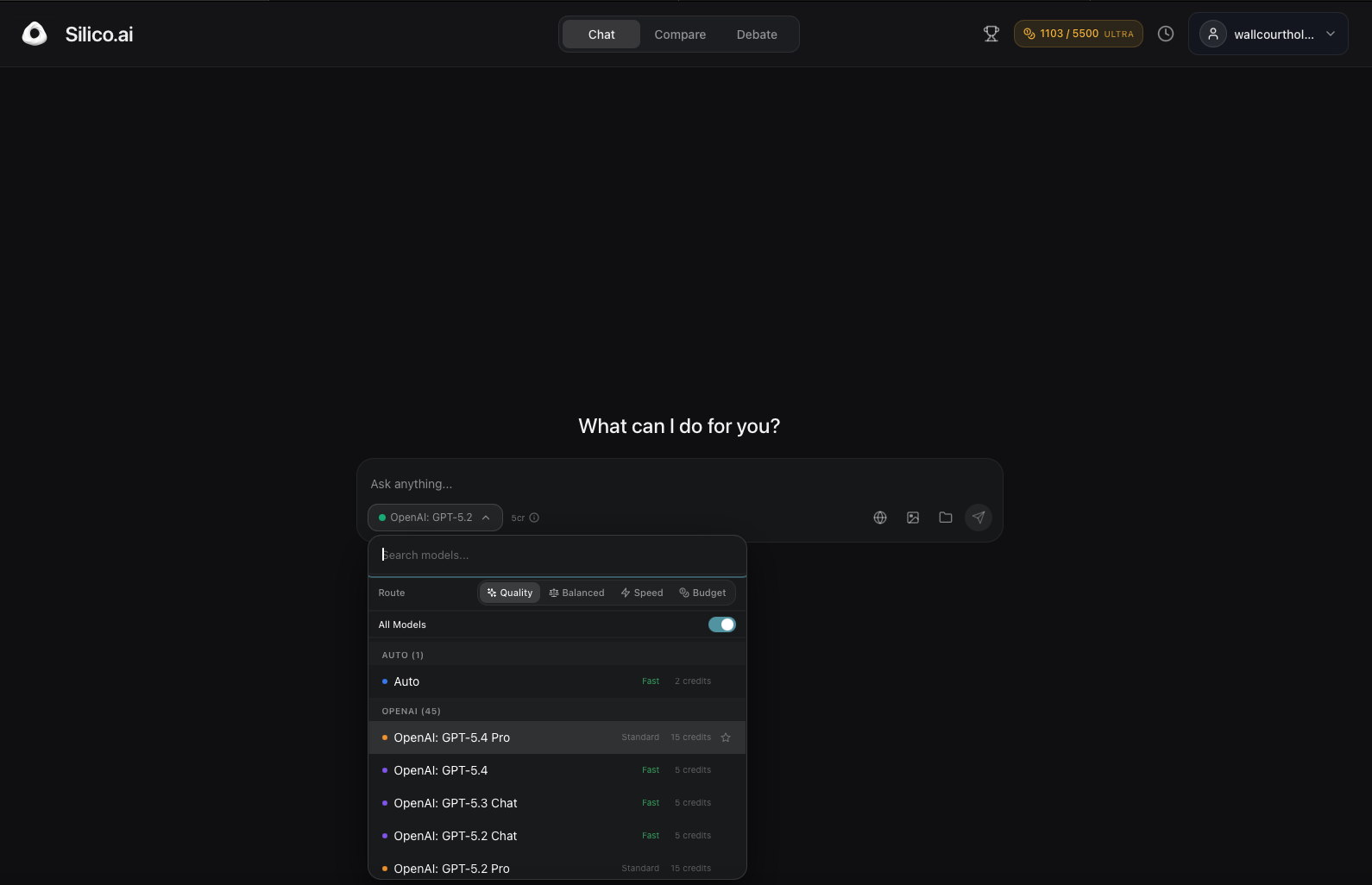The height and width of the screenshot is (885, 1372).
Task: Choose OpenAI: GPT-5.3 Chat model
Action: (557, 803)
